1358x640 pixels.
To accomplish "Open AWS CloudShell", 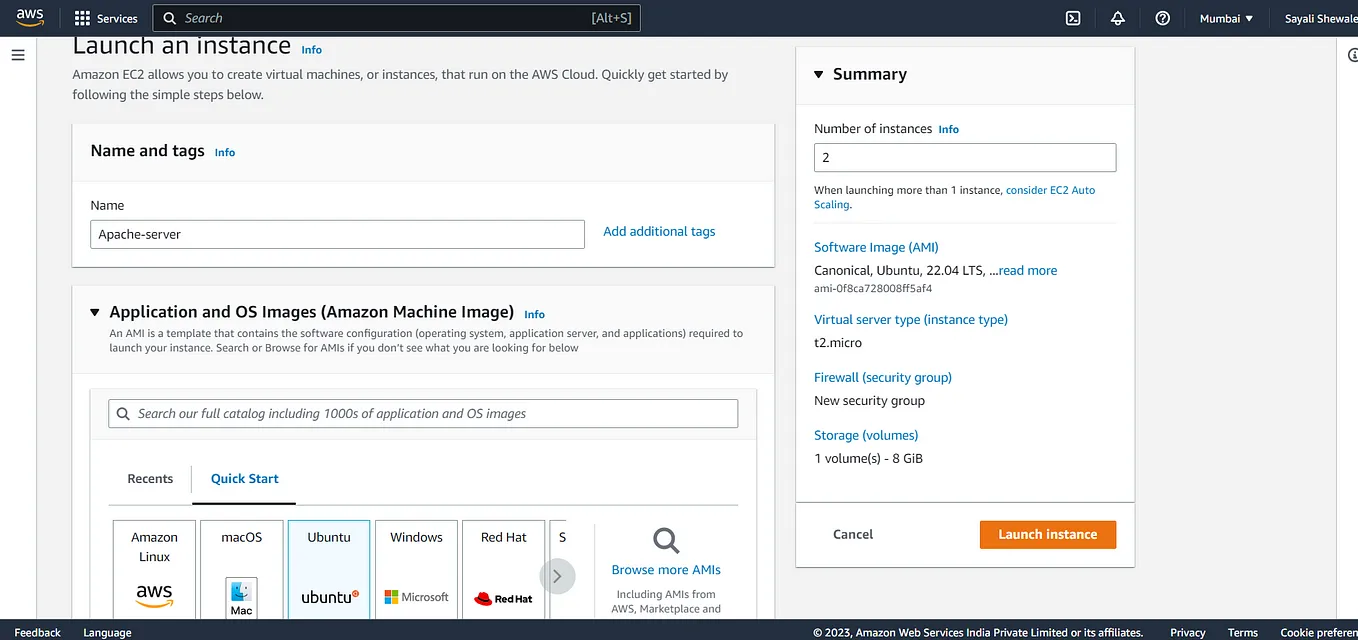I will click(1072, 18).
